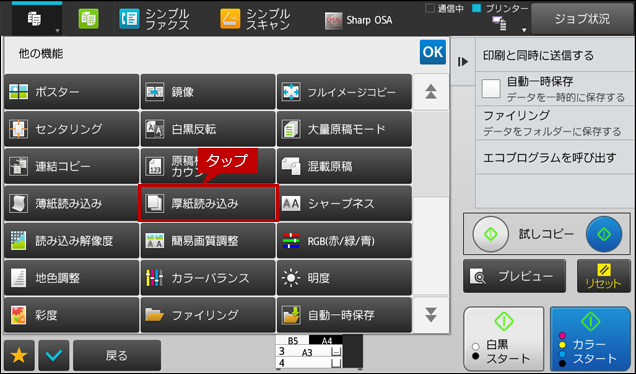Jump down with double down arrow
The width and height of the screenshot is (636, 374).
pyautogui.click(x=431, y=315)
